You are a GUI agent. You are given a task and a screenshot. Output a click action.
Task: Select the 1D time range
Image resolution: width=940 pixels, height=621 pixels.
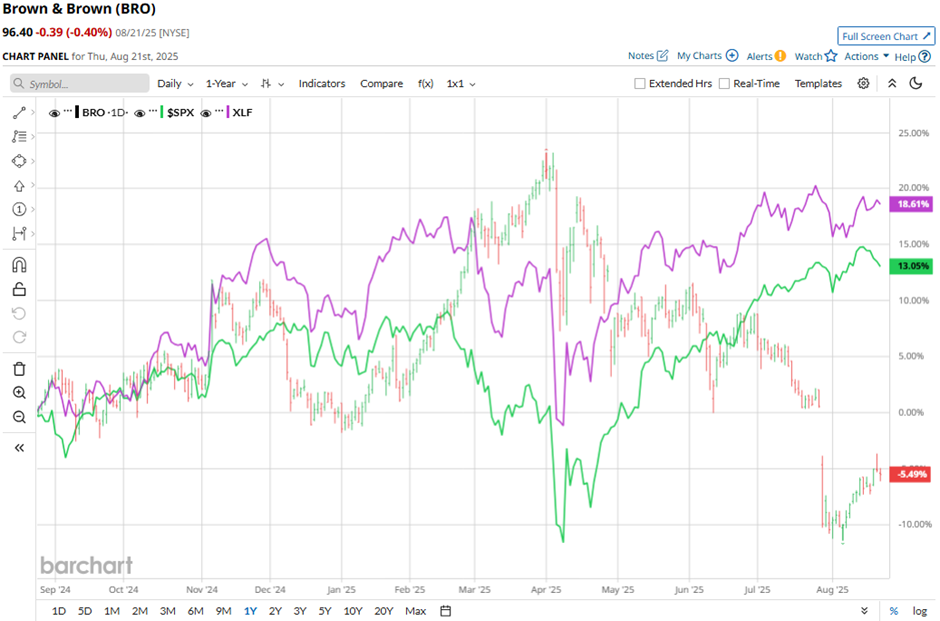point(59,611)
